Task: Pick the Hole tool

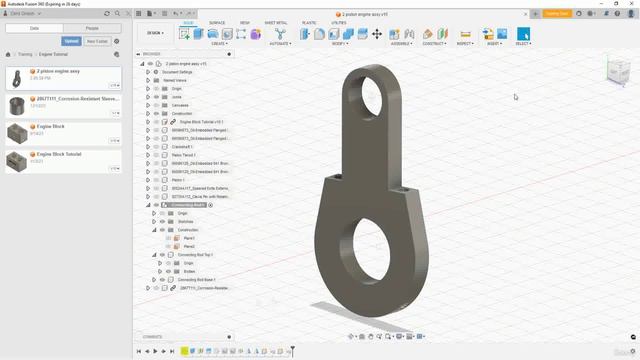Action: pos(227,34)
